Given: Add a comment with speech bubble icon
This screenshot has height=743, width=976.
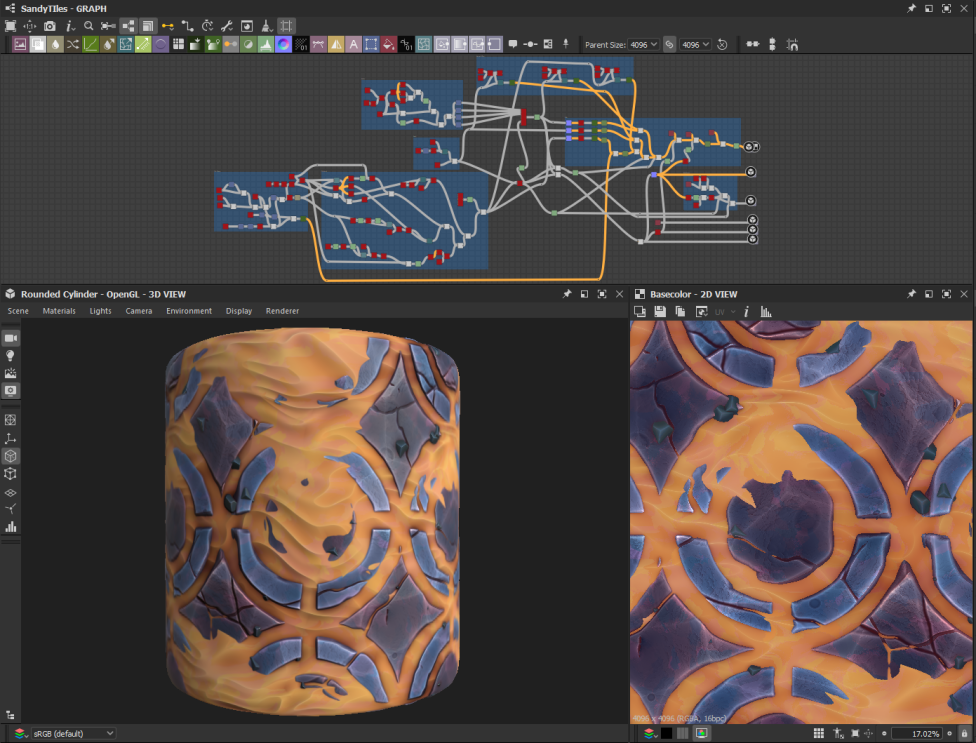Looking at the screenshot, I should [x=513, y=44].
